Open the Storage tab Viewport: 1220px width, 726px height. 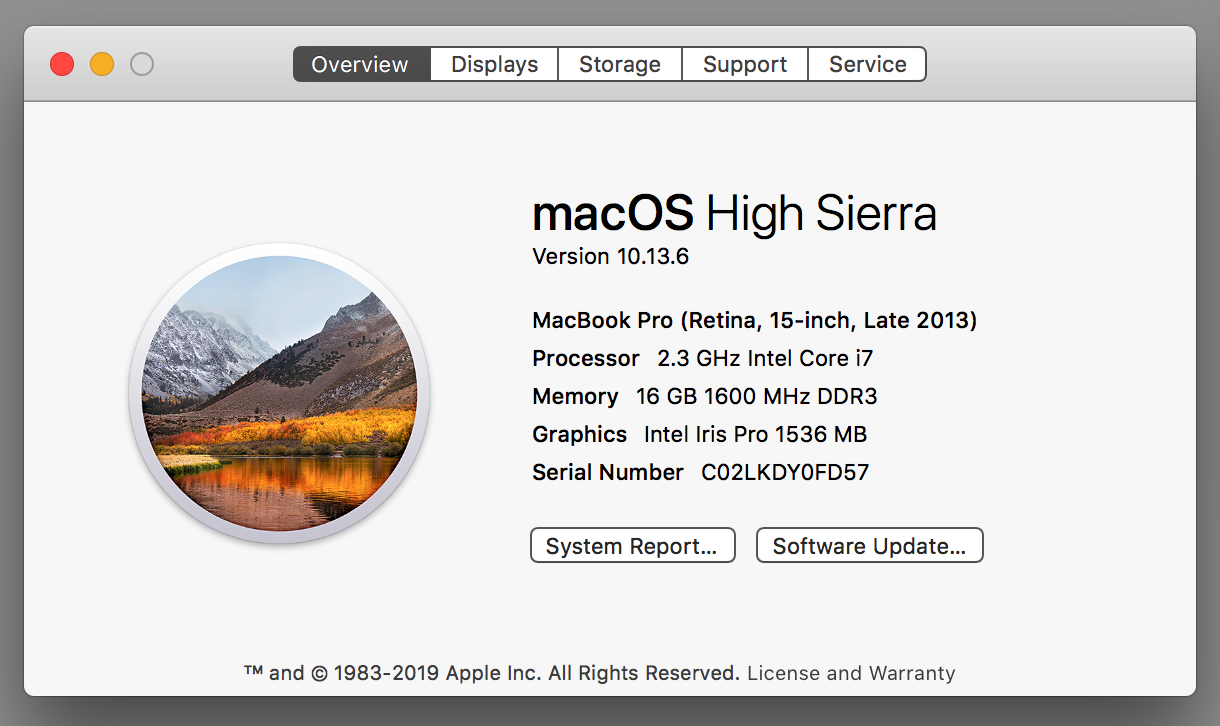click(620, 64)
